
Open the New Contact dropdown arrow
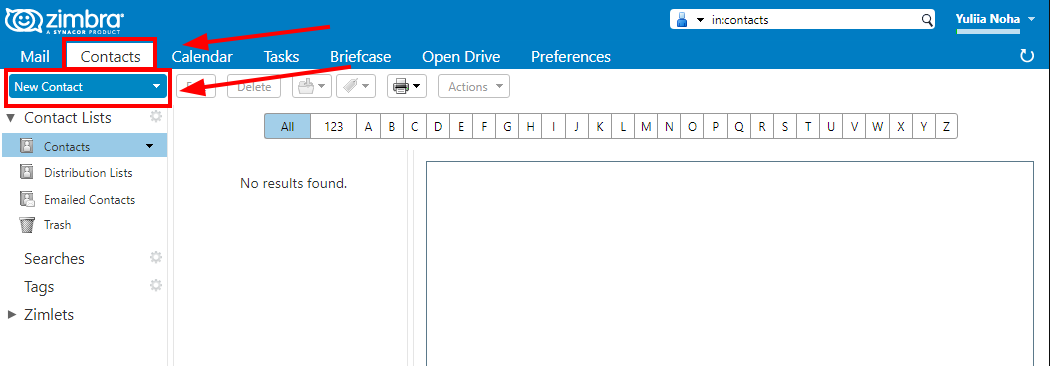tap(157, 87)
